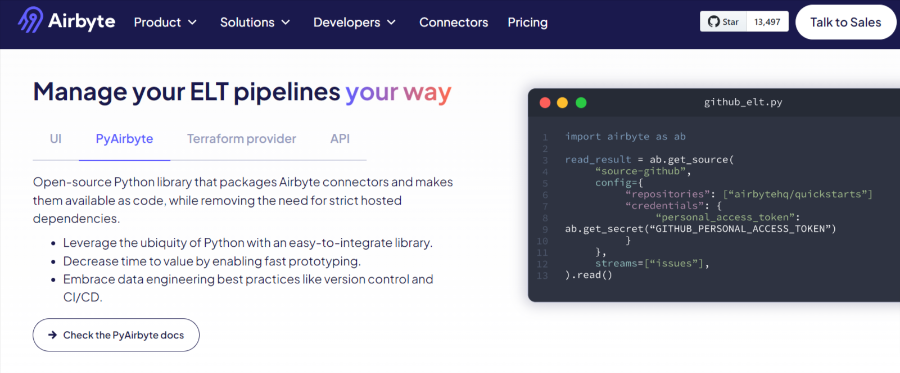The height and width of the screenshot is (373, 900).
Task: Click the red dot in code window
Action: click(545, 103)
